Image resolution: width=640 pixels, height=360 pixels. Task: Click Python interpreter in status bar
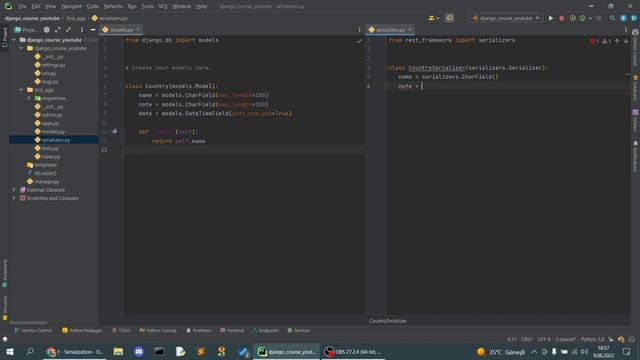click(592, 339)
